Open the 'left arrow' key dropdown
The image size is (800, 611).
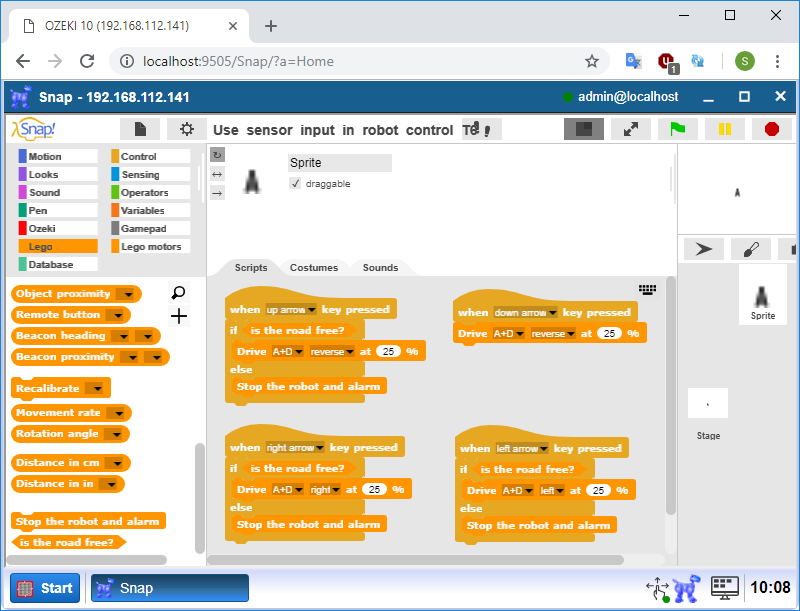tap(522, 449)
